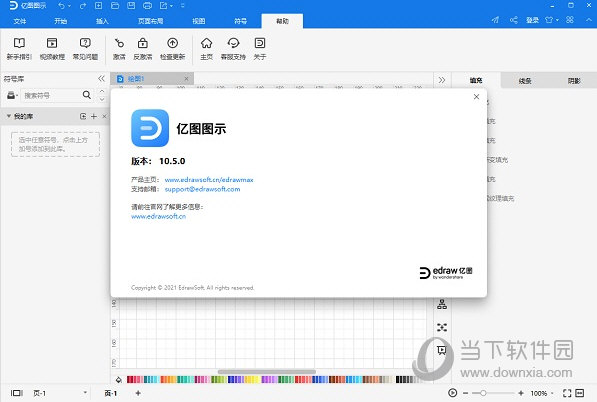Create new document from title bar
597x402 pixels.
click(98, 5)
